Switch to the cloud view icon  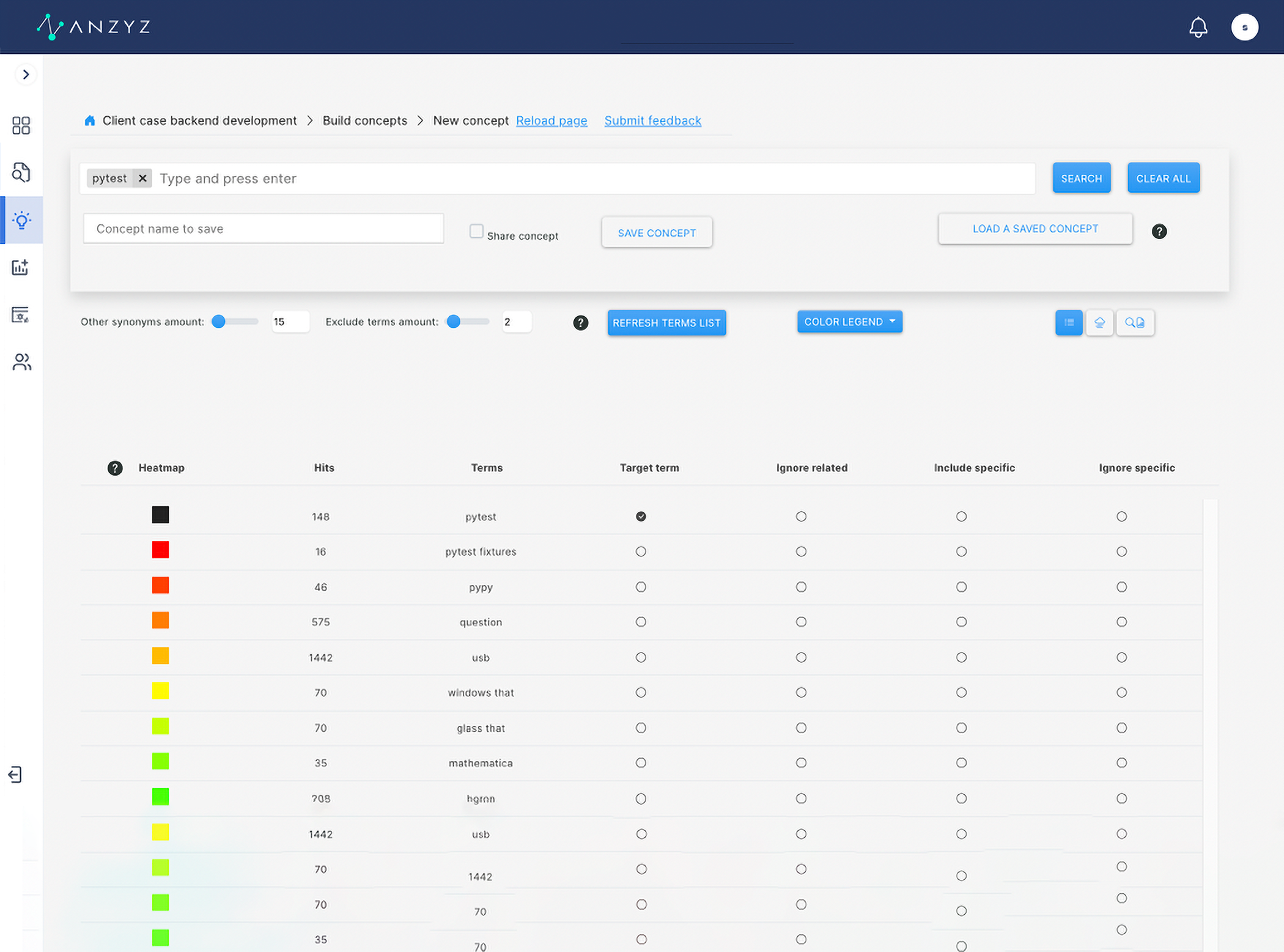pos(1099,322)
